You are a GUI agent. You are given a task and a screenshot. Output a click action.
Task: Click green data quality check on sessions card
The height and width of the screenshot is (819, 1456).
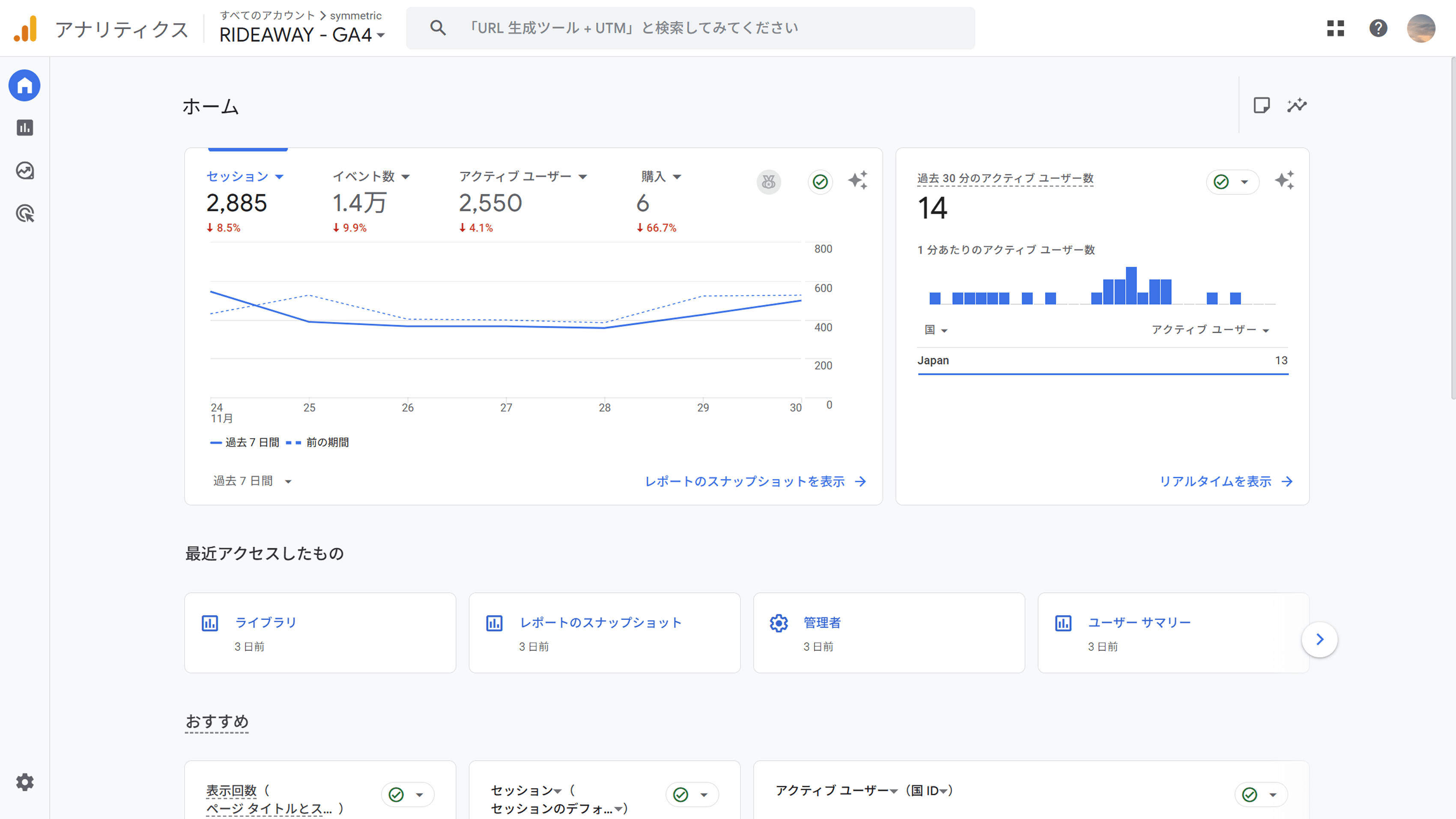[820, 182]
